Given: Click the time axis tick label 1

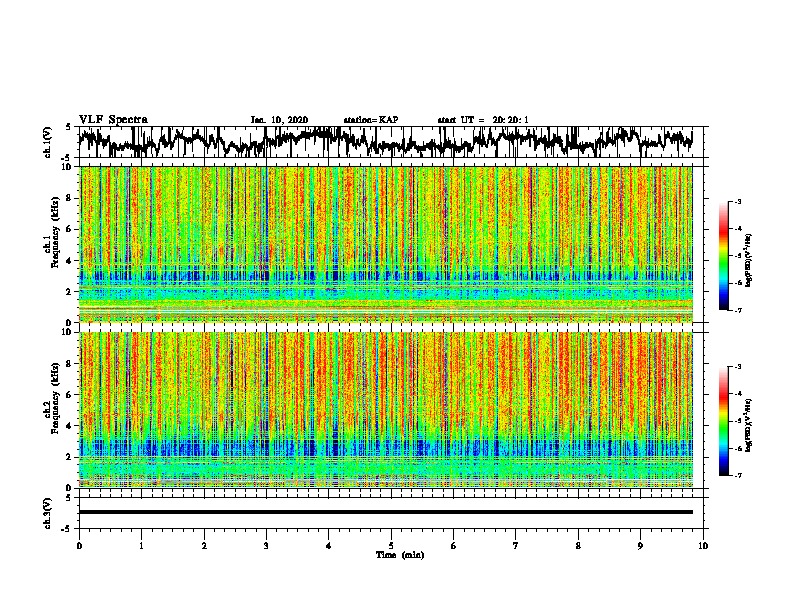Looking at the screenshot, I should tap(141, 546).
